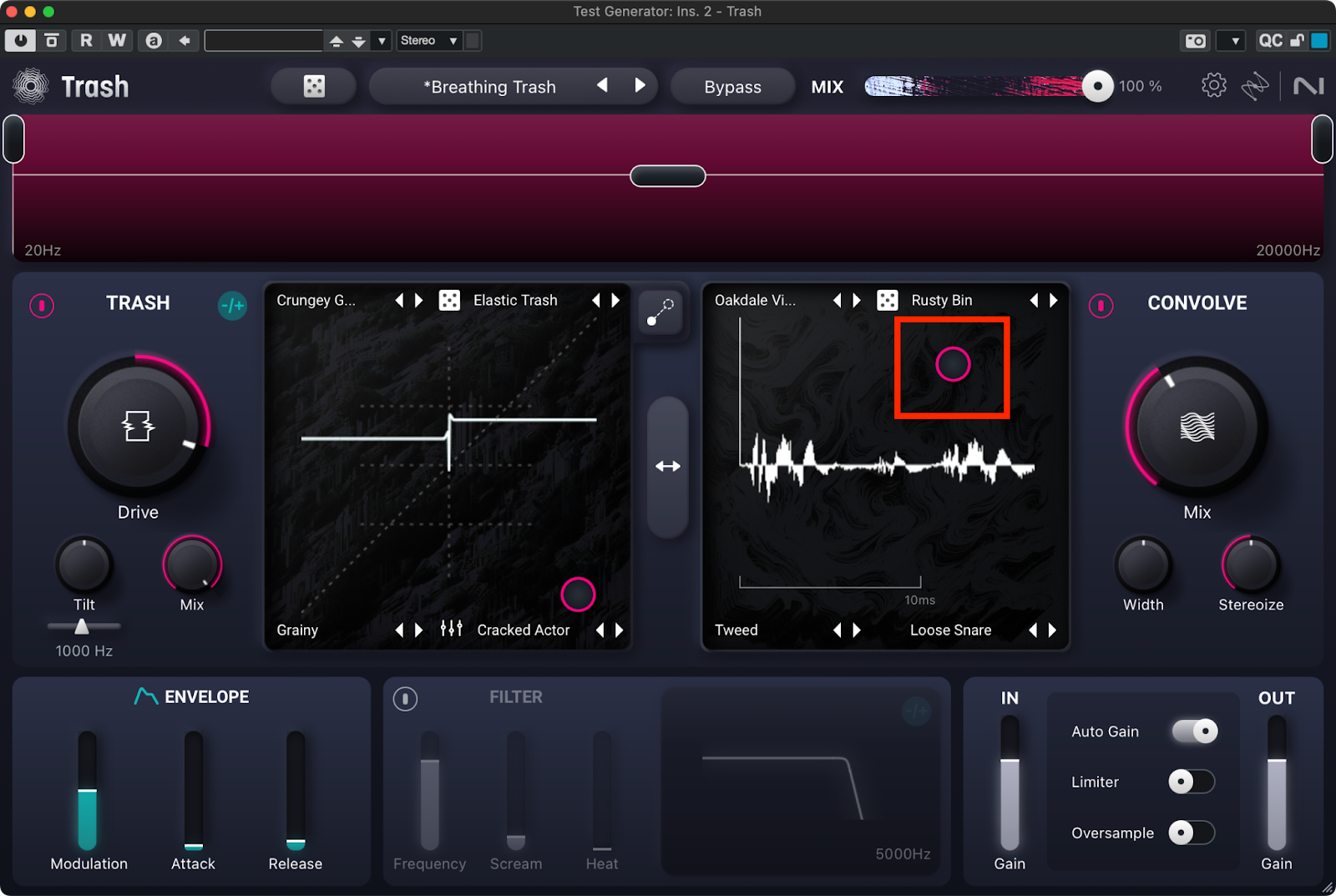Toggle the CONVOLVE module power button
Image resolution: width=1336 pixels, height=896 pixels.
(x=1101, y=306)
